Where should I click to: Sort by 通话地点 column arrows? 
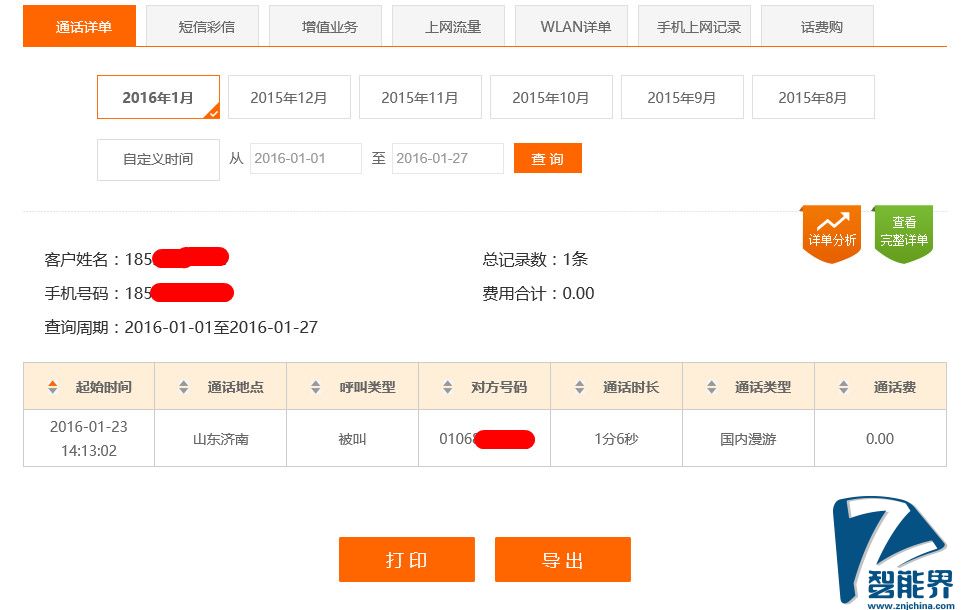pyautogui.click(x=183, y=387)
